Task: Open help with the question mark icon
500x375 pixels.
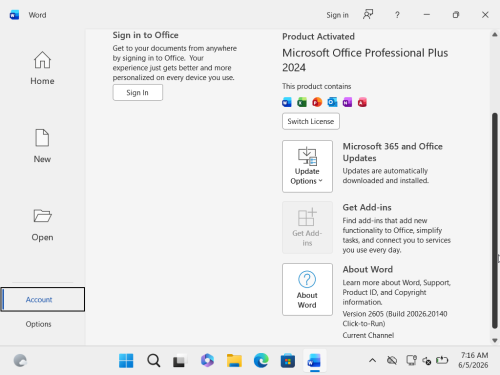Action: pos(397,15)
